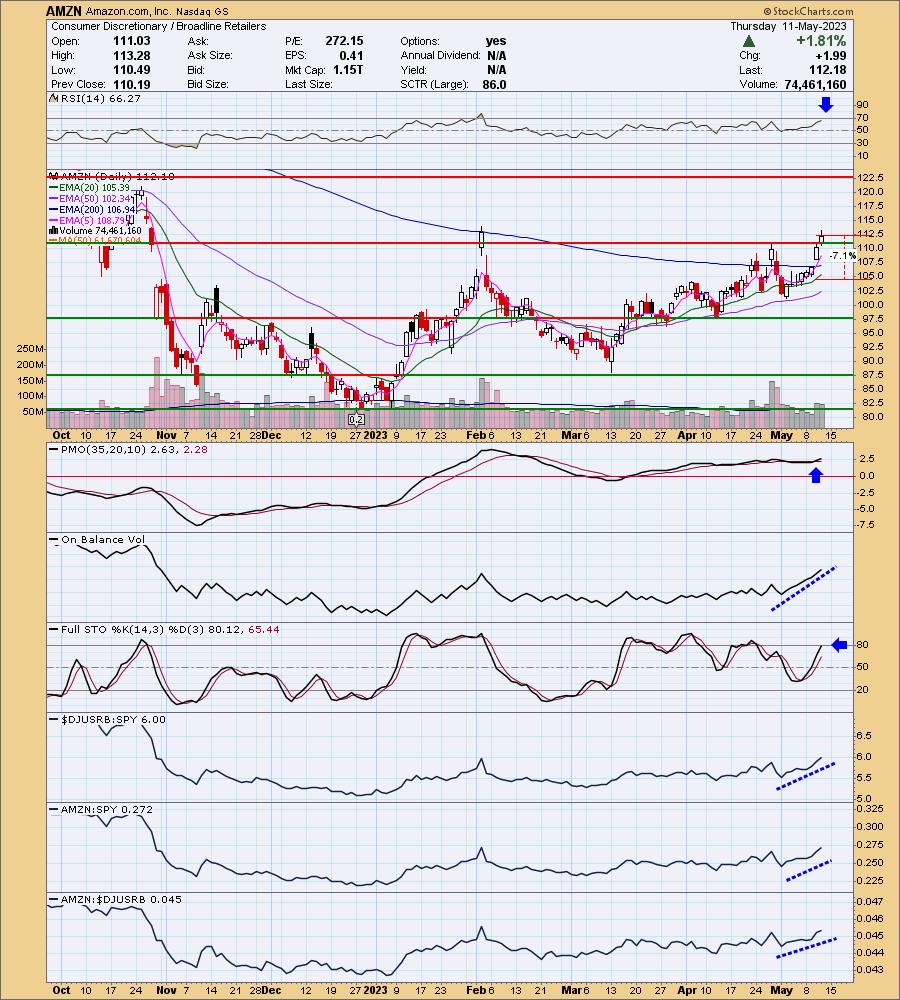Click the Low value '110.49'

[131, 70]
